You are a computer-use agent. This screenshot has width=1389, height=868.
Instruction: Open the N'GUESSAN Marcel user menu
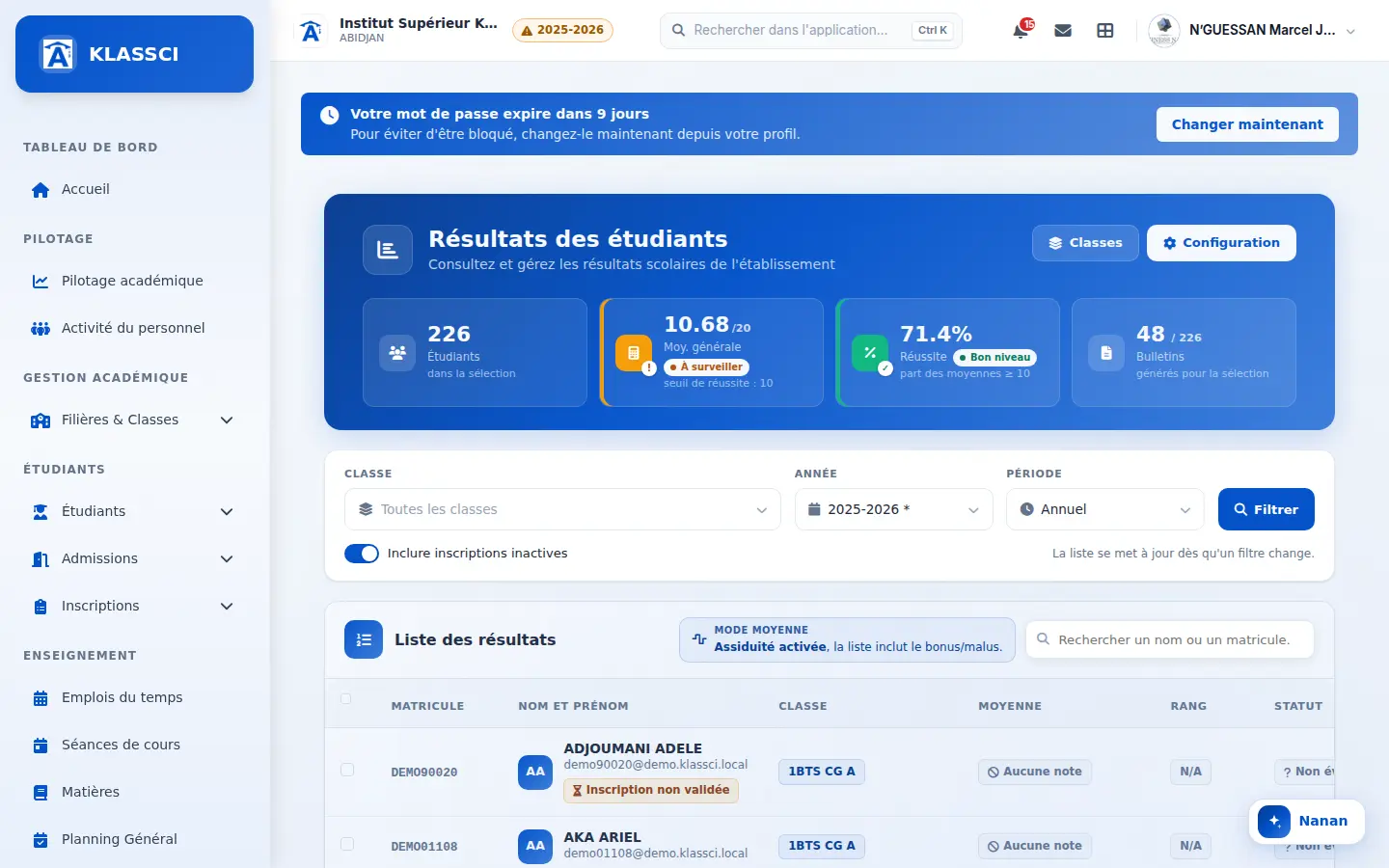1253,31
